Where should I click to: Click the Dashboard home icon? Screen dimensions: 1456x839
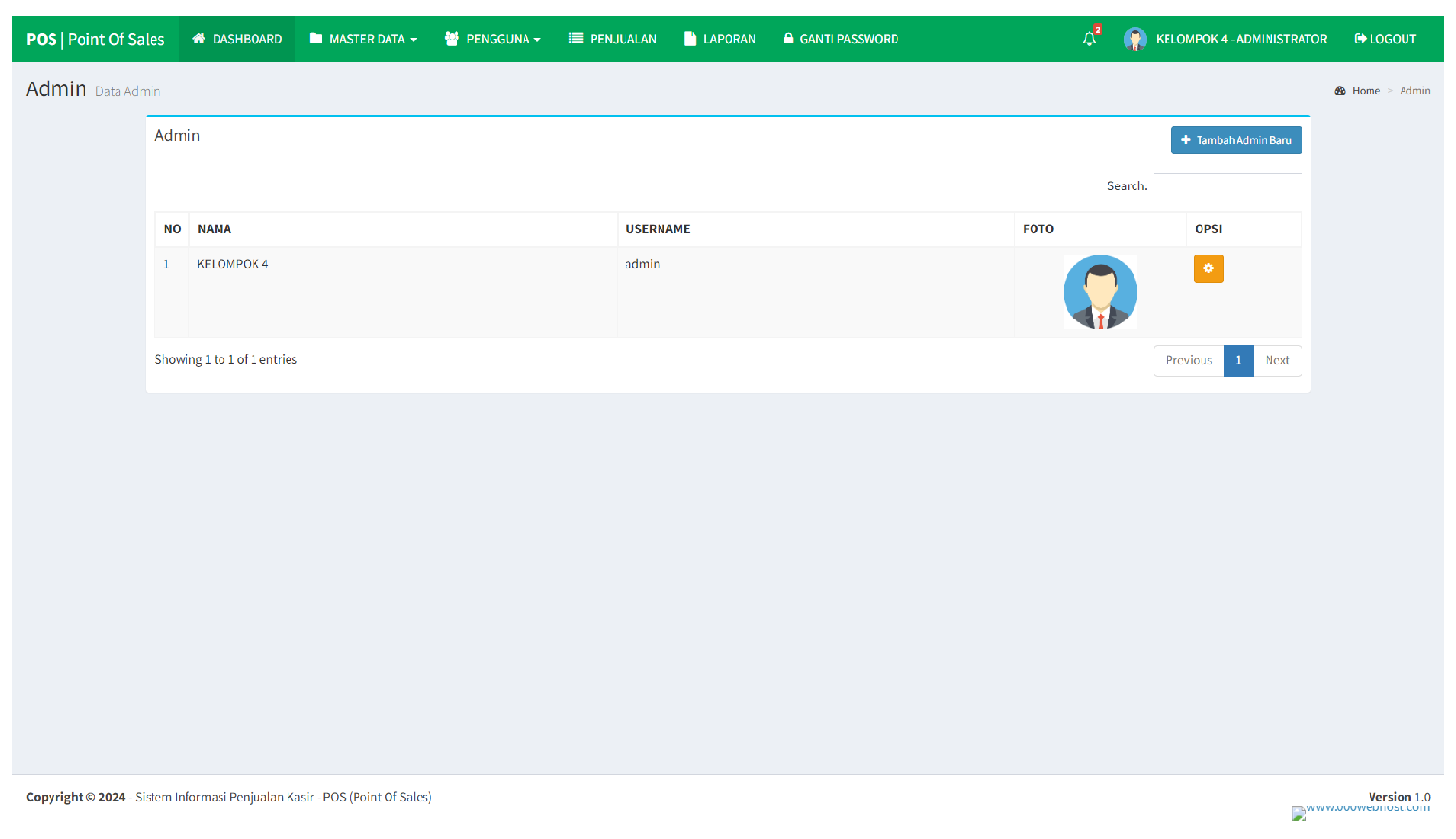(198, 38)
